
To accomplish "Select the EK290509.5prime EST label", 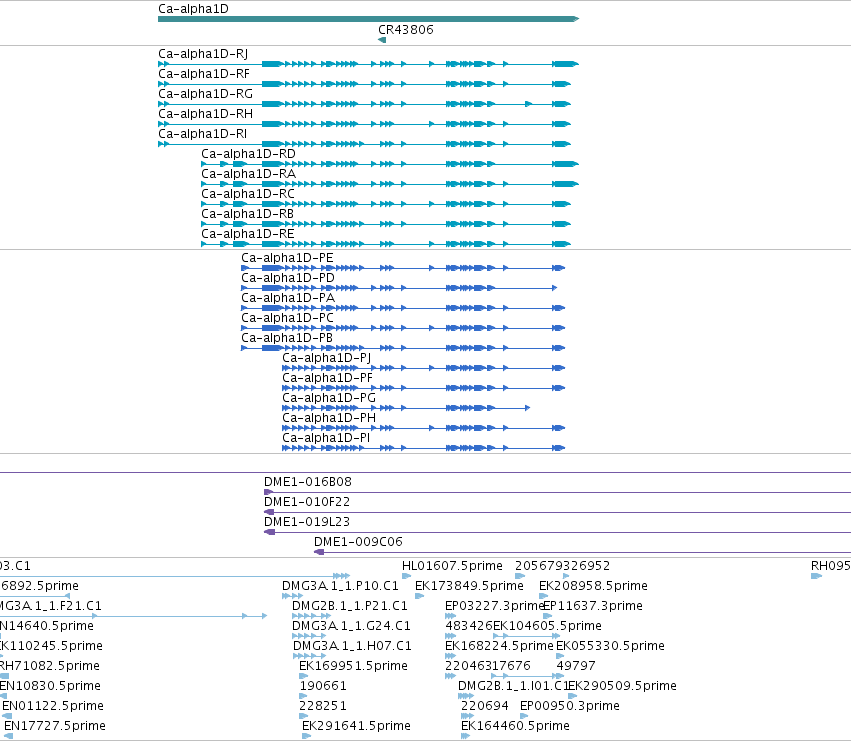I will pos(623,686).
